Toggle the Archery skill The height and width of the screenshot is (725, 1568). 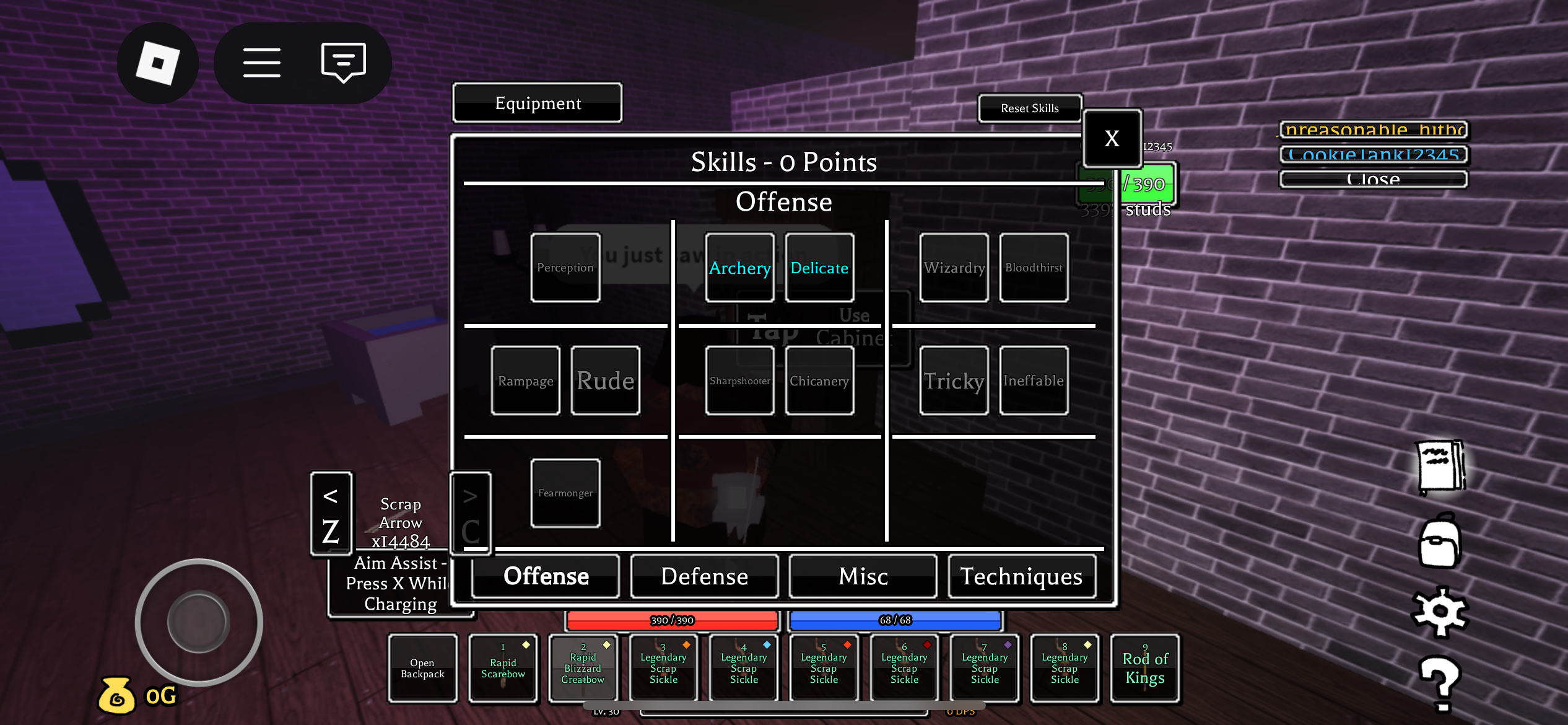(740, 268)
